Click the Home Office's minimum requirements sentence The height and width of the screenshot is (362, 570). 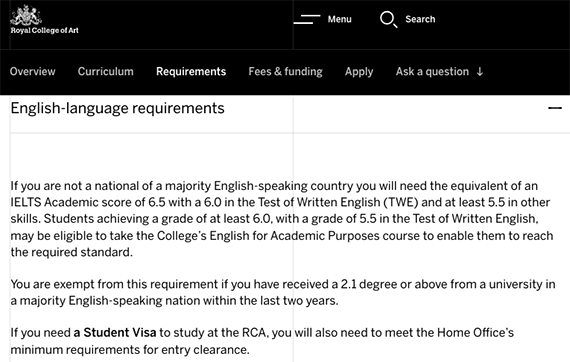[262, 341]
